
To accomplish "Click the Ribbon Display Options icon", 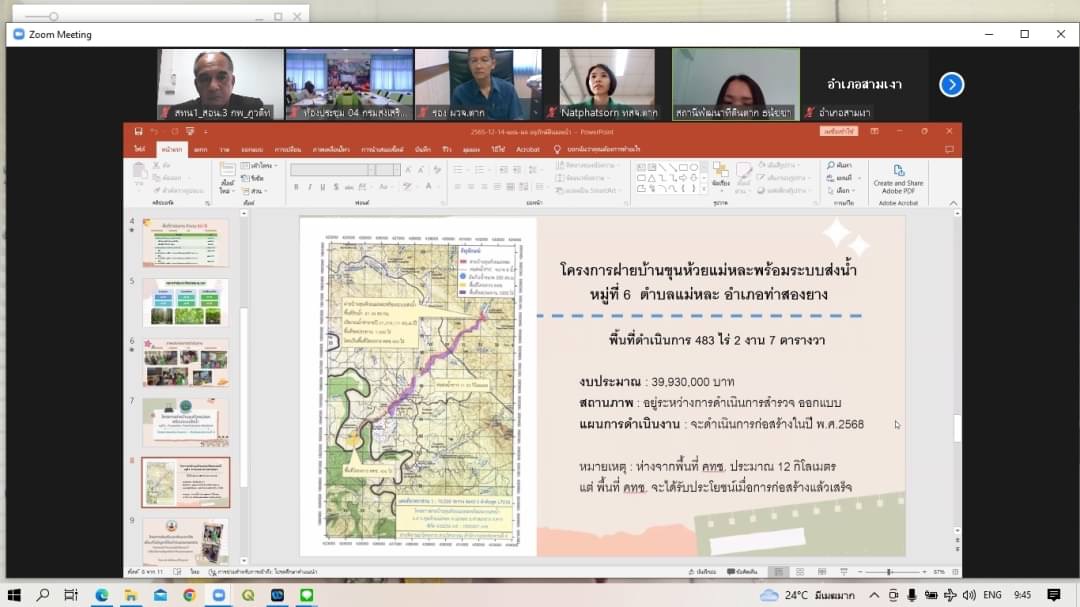I will [874, 132].
